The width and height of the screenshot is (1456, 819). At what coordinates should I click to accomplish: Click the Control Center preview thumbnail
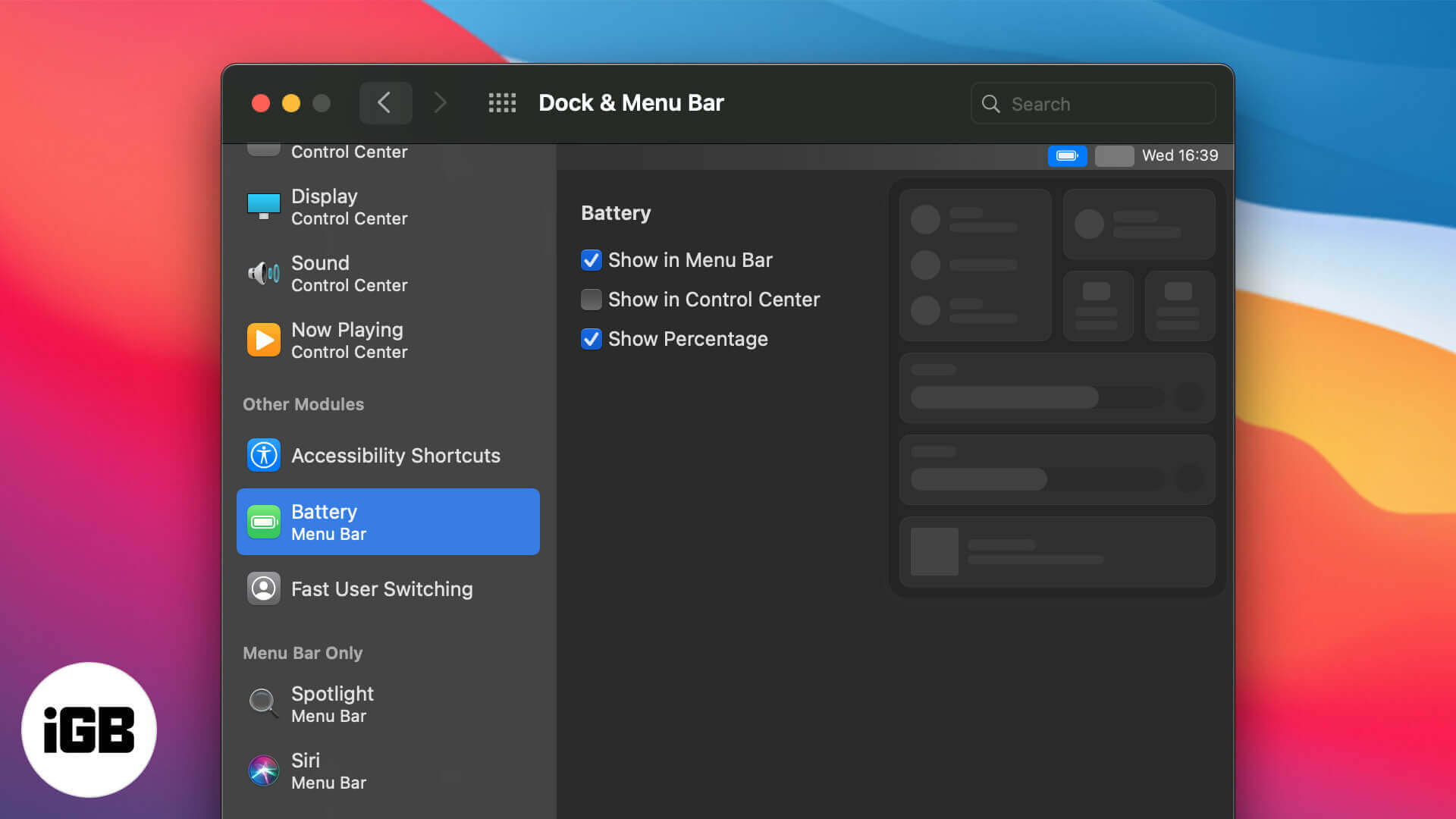pos(1057,388)
